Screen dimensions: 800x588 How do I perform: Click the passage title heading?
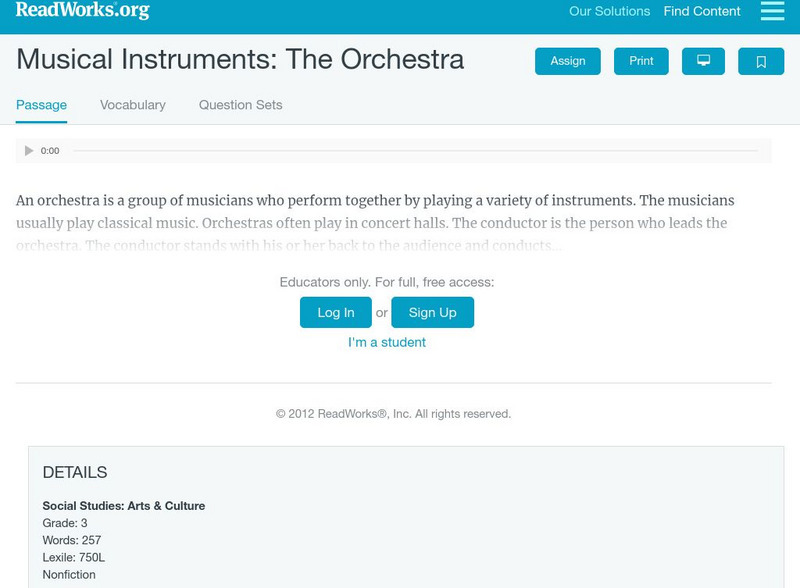coord(240,59)
